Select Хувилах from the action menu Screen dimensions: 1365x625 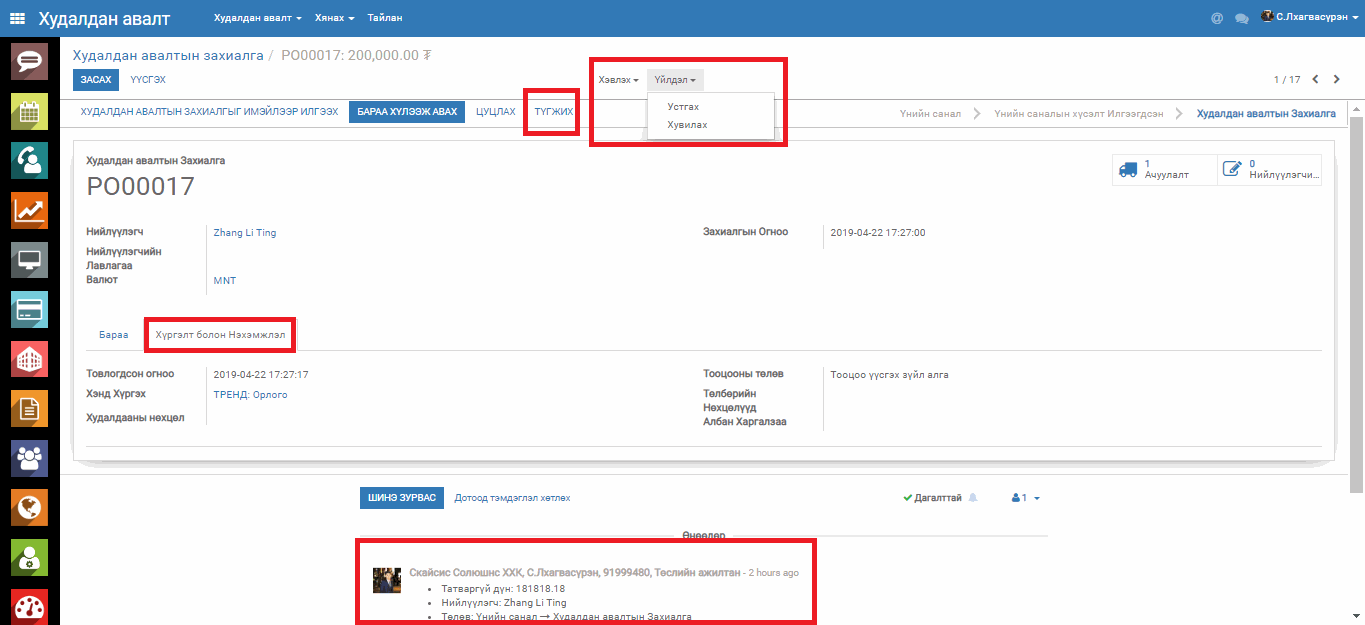tap(687, 125)
